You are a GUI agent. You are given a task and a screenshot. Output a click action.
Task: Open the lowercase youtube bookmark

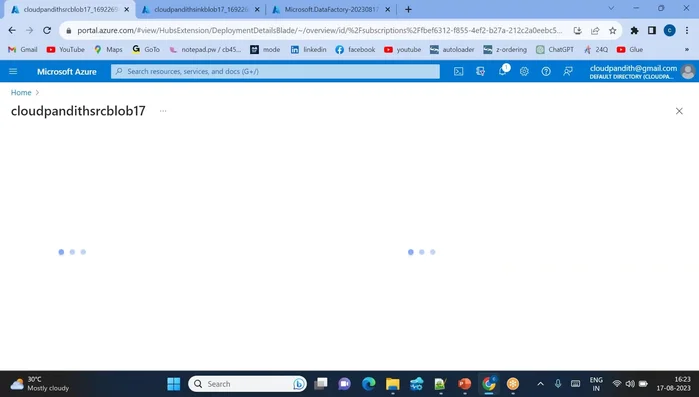(403, 49)
